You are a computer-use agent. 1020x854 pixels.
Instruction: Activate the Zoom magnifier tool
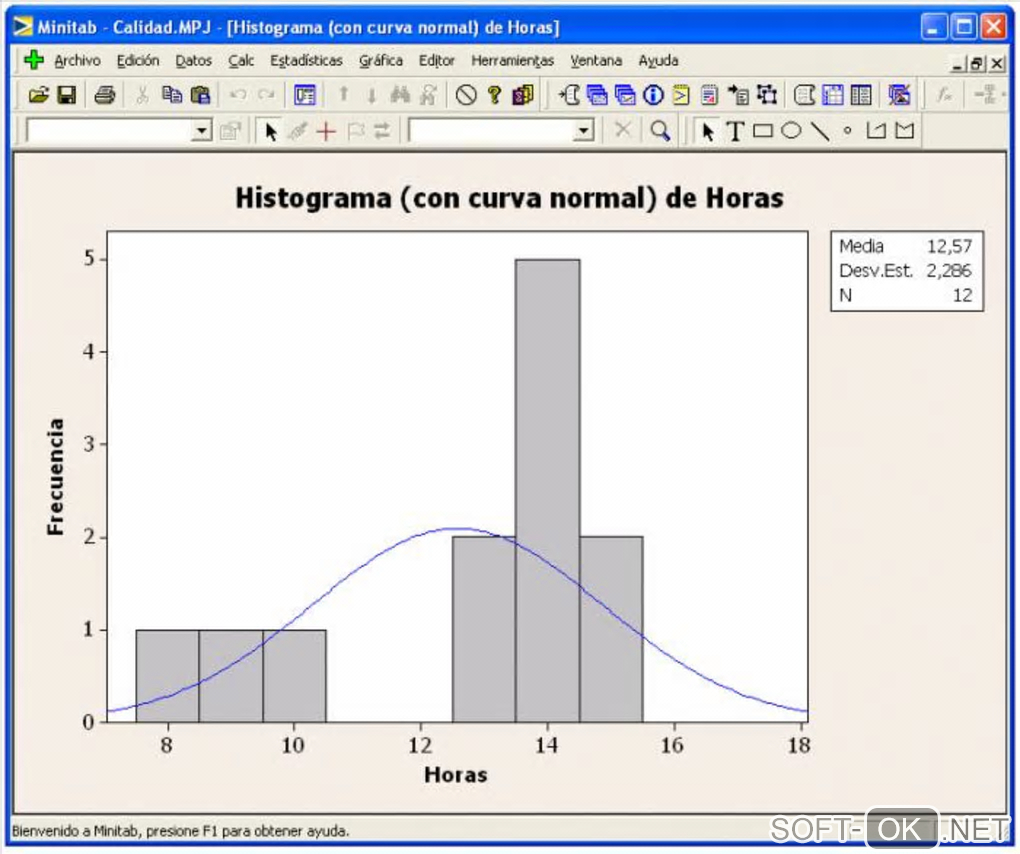click(660, 131)
